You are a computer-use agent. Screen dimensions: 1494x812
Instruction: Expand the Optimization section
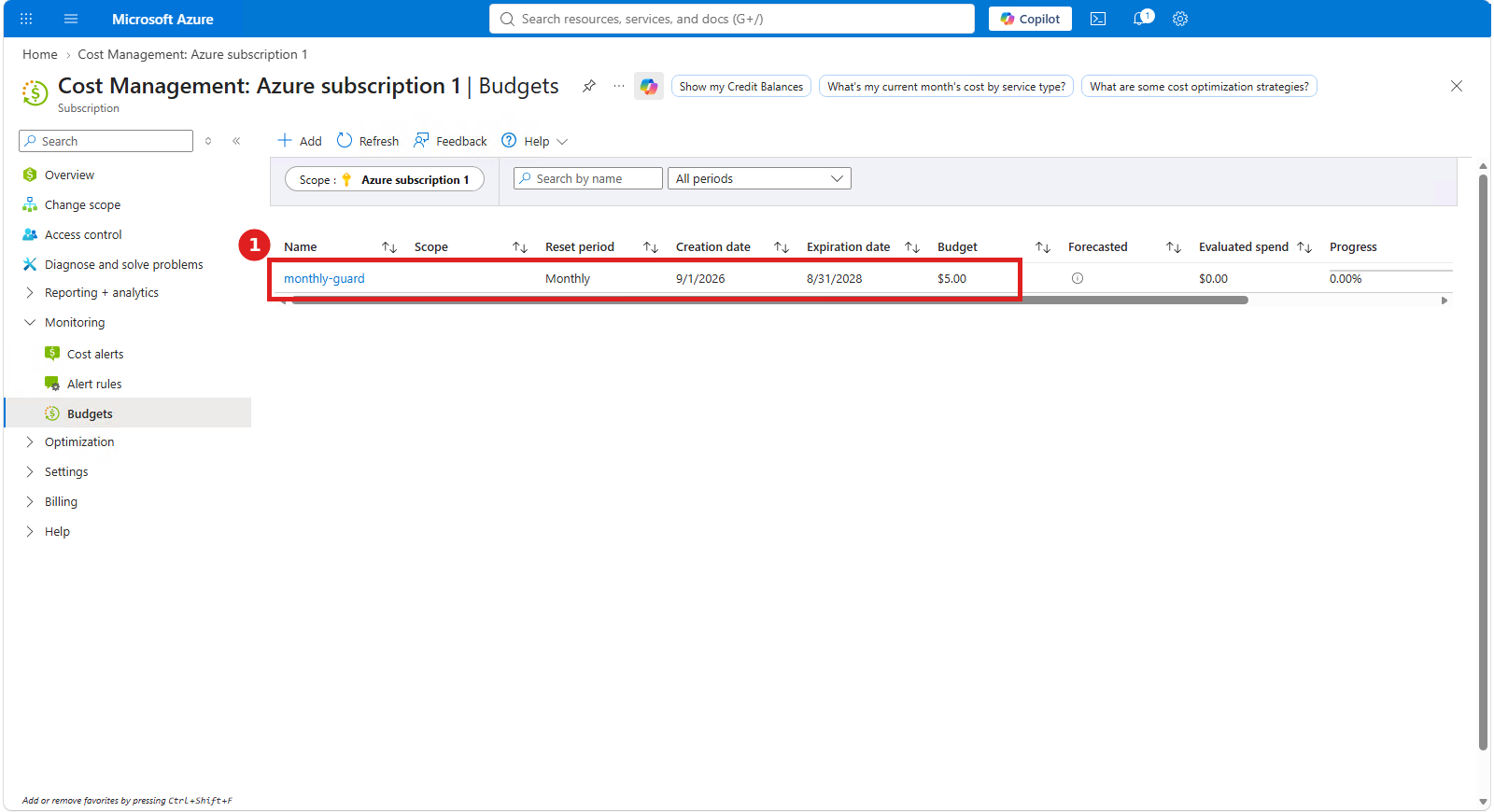(x=30, y=442)
